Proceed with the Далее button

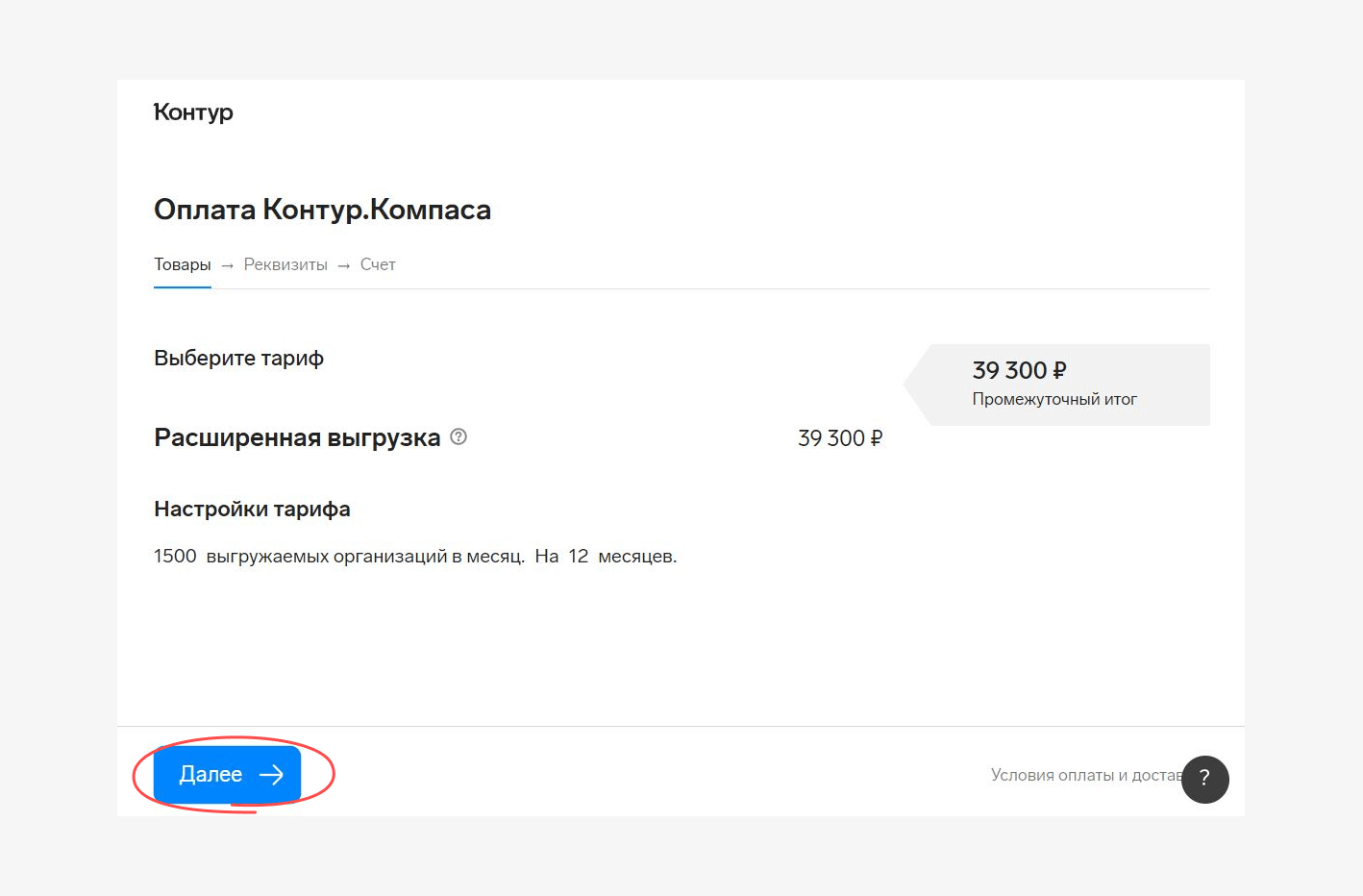(227, 774)
